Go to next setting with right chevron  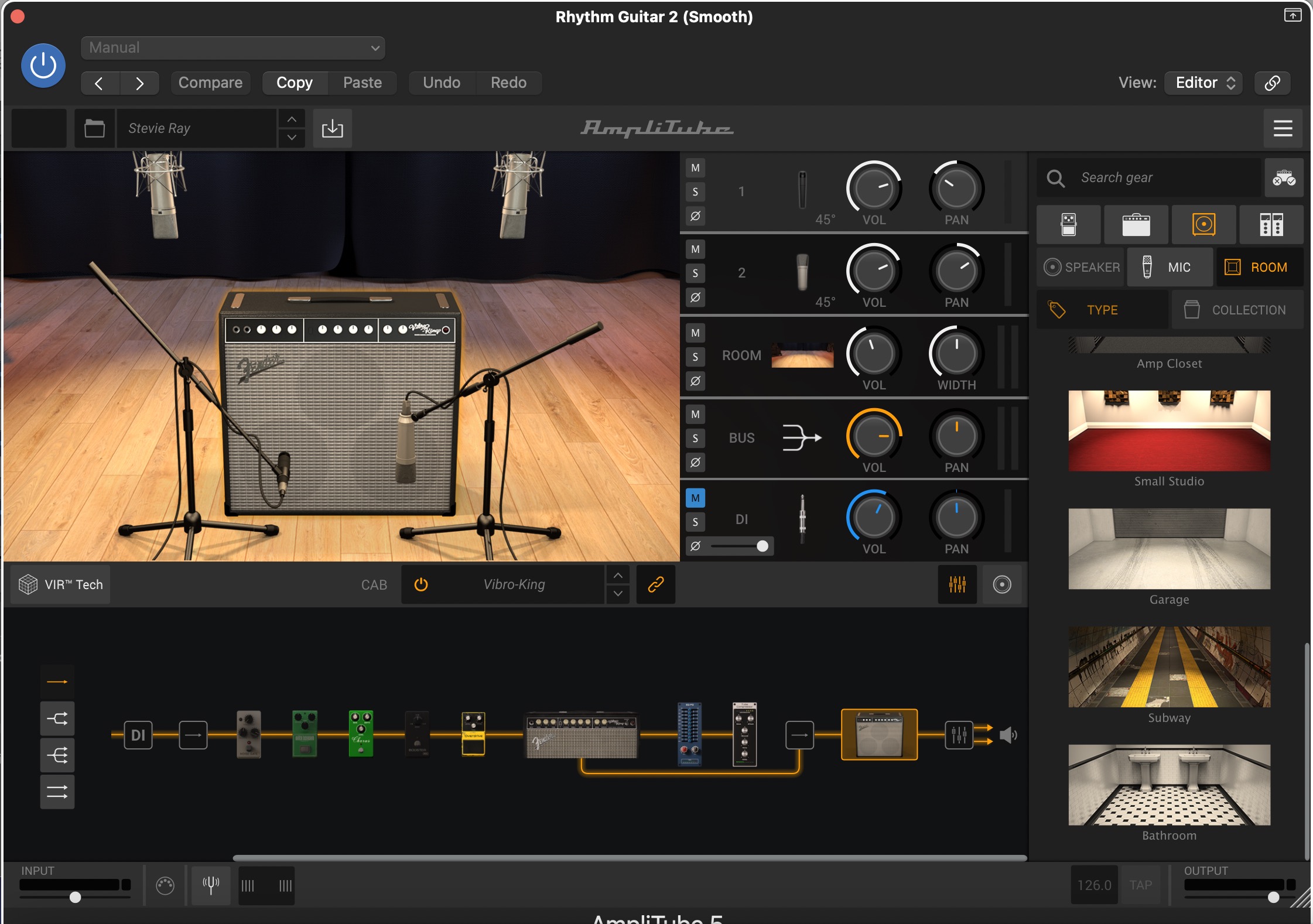coord(139,83)
